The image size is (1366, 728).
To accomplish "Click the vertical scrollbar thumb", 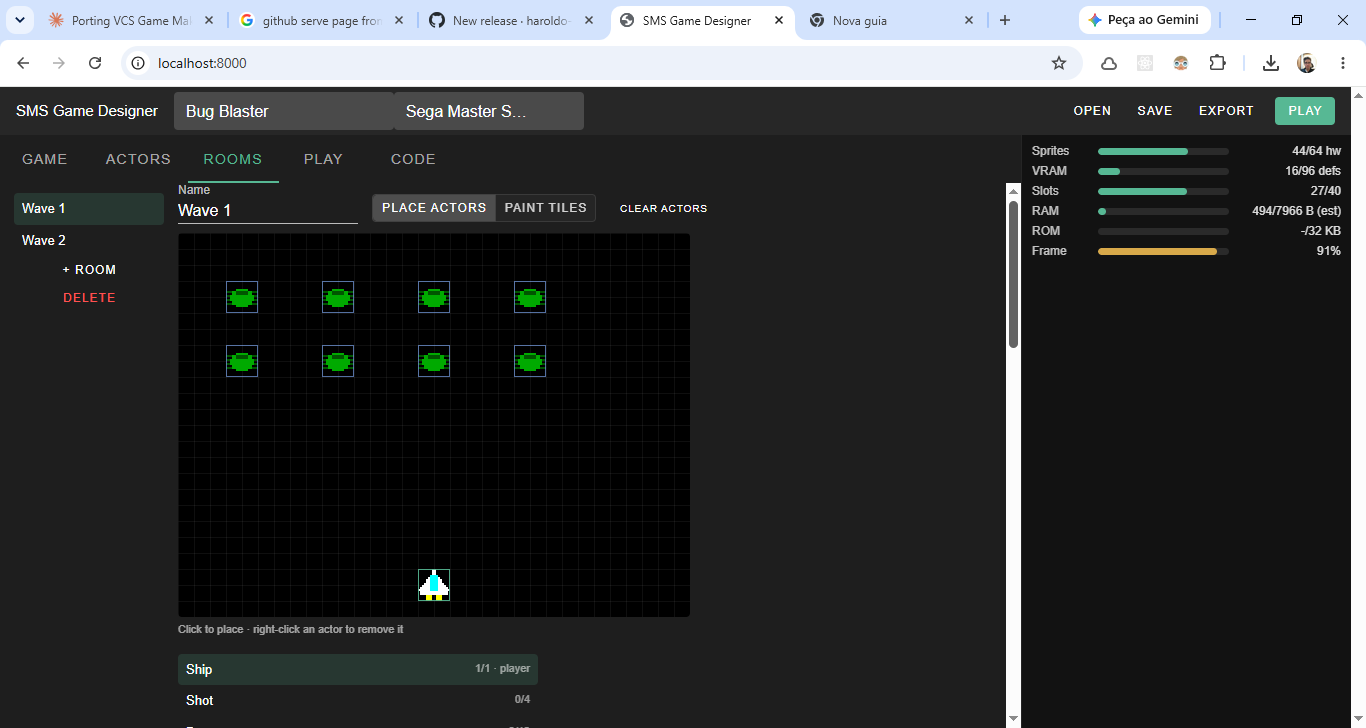I will pyautogui.click(x=1013, y=274).
